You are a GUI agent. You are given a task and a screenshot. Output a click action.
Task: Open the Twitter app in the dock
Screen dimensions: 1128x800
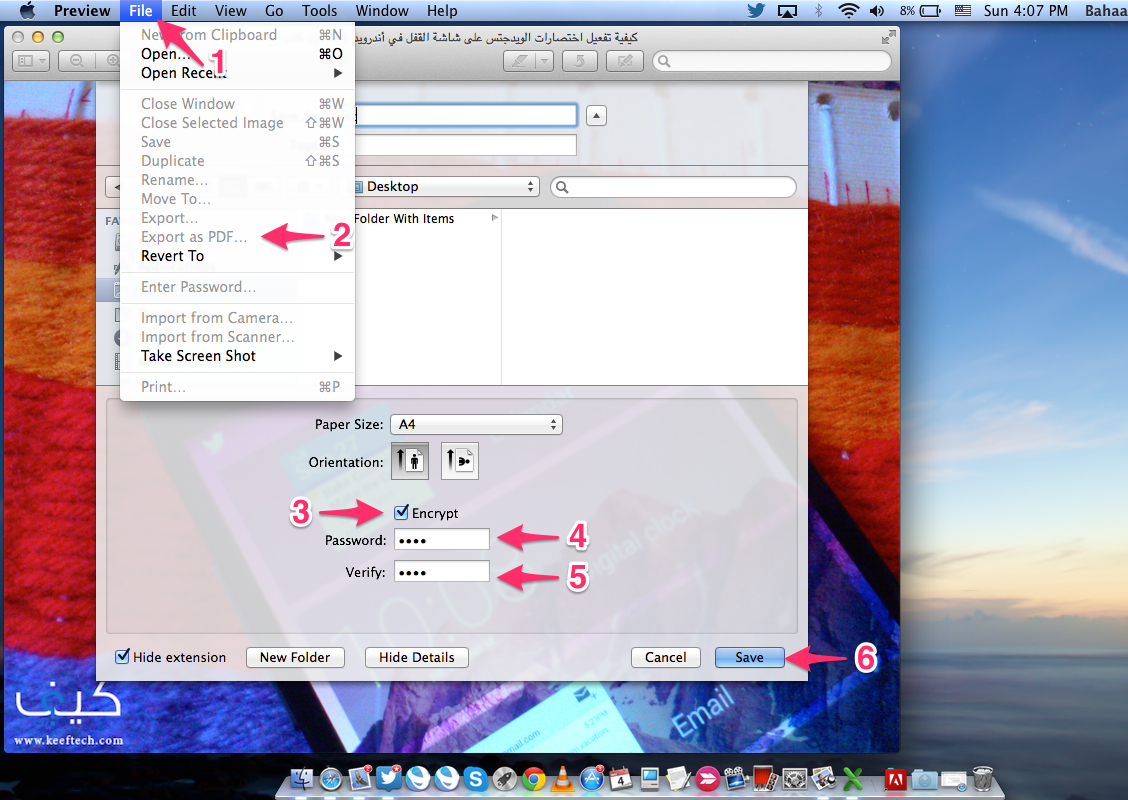[389, 778]
